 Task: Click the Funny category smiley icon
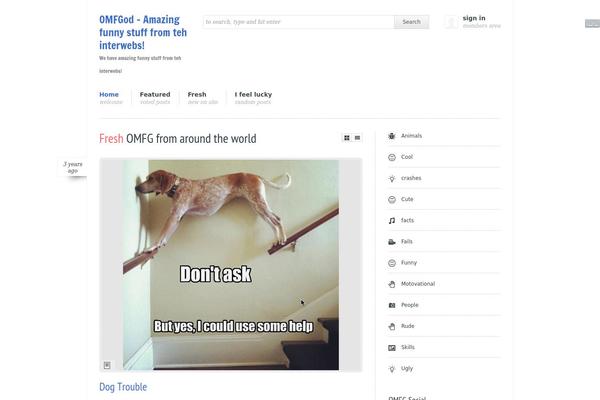point(392,263)
